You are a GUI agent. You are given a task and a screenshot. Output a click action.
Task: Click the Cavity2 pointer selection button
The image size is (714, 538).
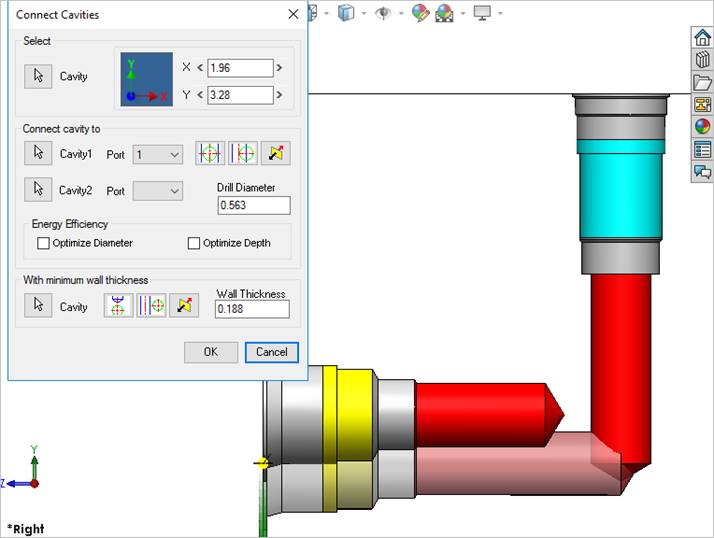(x=38, y=189)
